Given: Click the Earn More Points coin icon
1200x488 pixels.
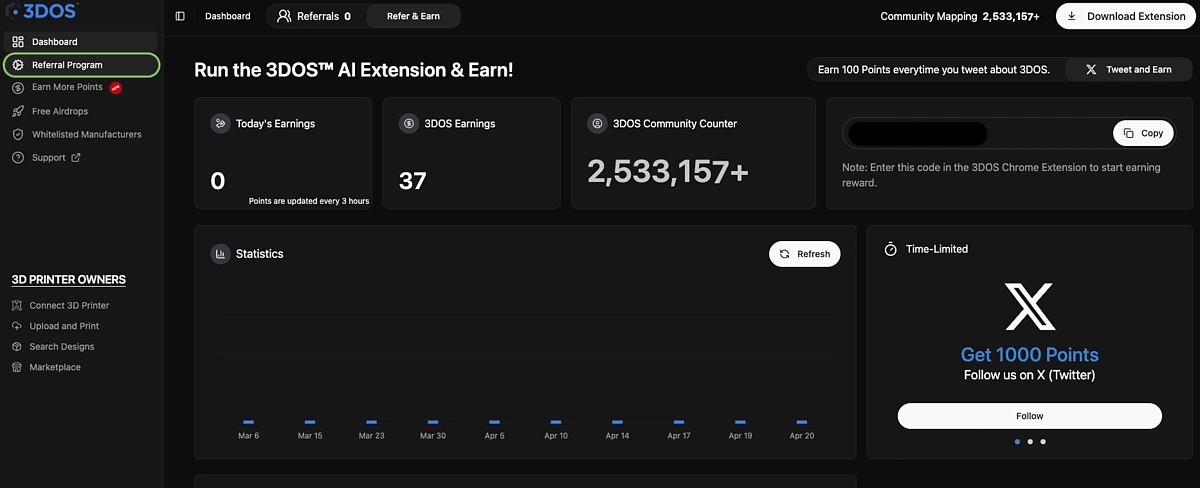Looking at the screenshot, I should pyautogui.click(x=18, y=87).
